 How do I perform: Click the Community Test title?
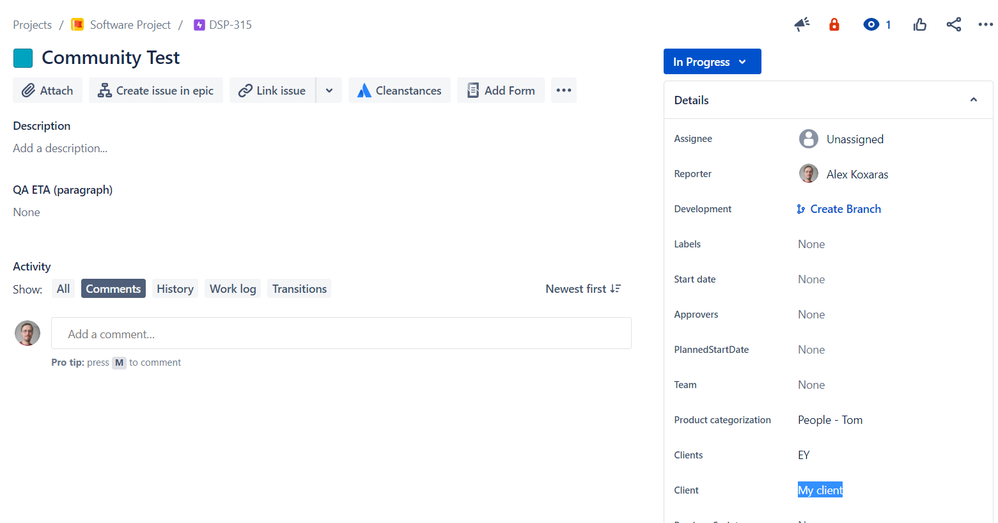pos(111,58)
